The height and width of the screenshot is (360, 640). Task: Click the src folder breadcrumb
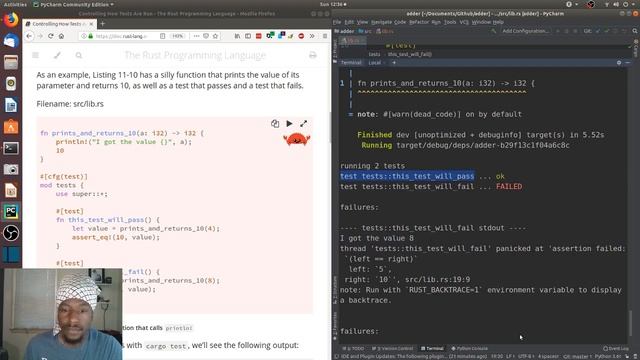pyautogui.click(x=365, y=31)
